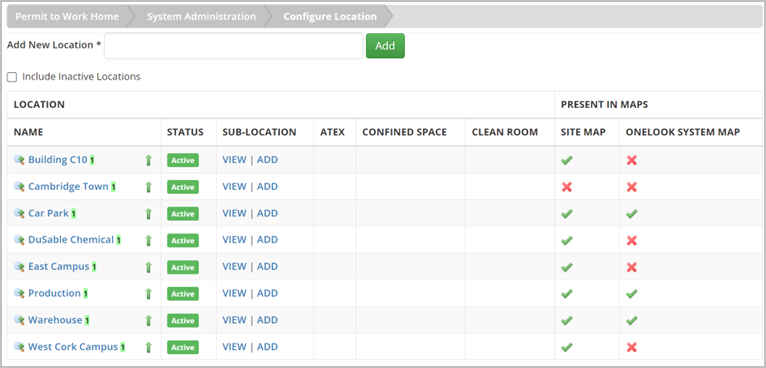Click the green up arrow for East Campus
766x368 pixels.
[149, 267]
